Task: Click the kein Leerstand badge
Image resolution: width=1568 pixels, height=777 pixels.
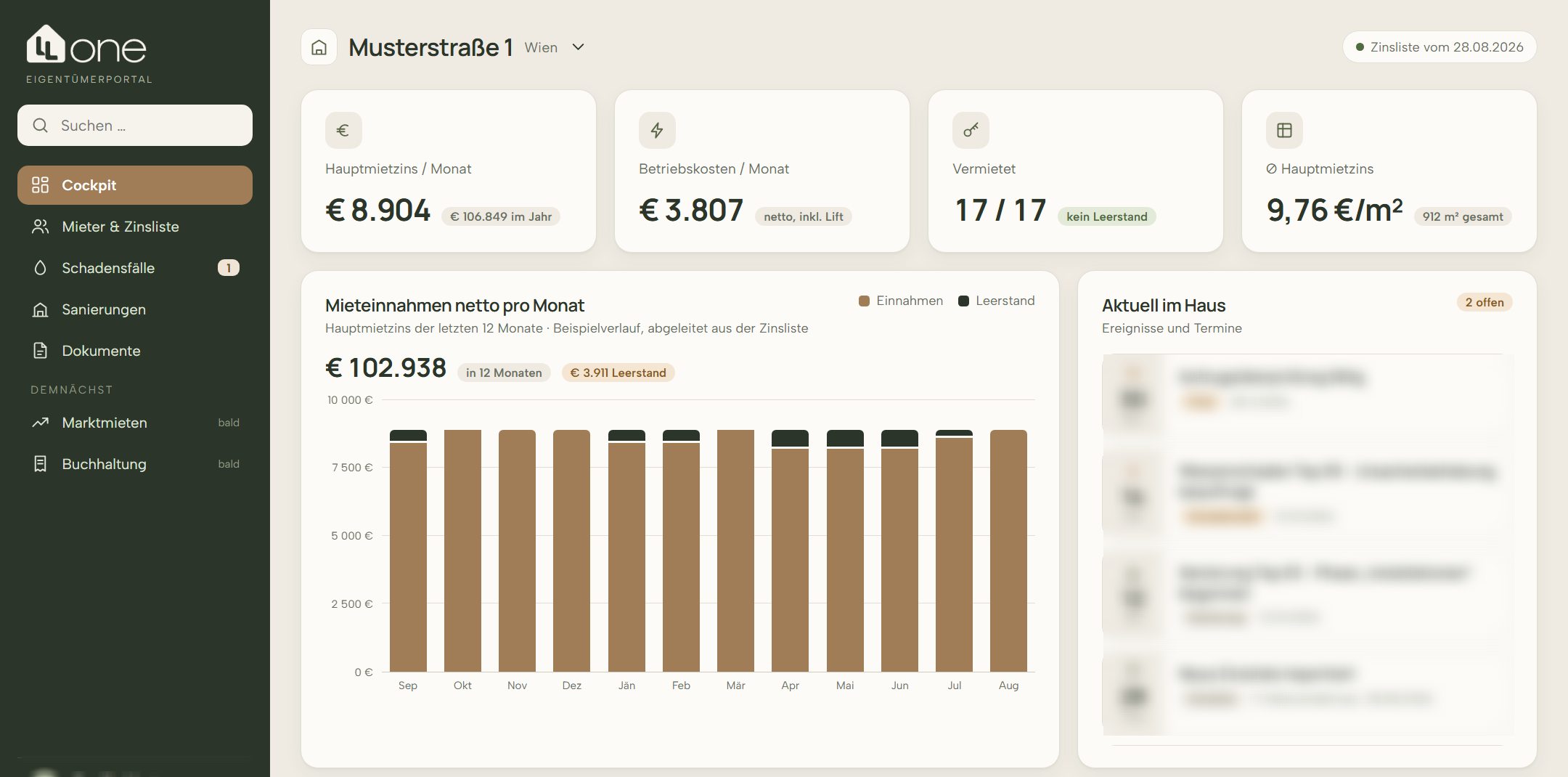Action: pos(1107,216)
